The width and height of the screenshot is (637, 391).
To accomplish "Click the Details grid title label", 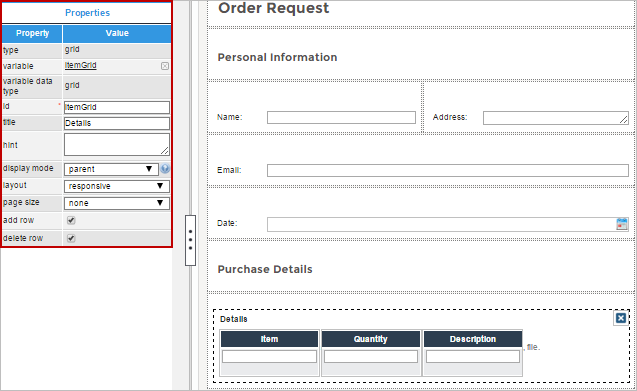I will [234, 319].
